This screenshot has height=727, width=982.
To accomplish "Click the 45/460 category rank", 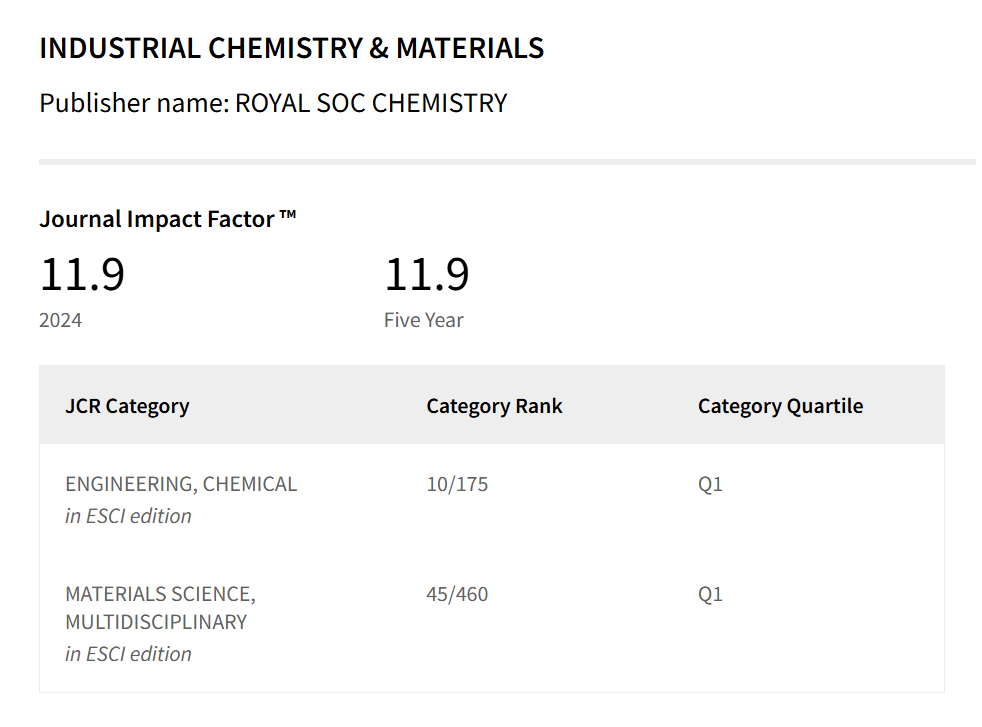I will point(457,594).
